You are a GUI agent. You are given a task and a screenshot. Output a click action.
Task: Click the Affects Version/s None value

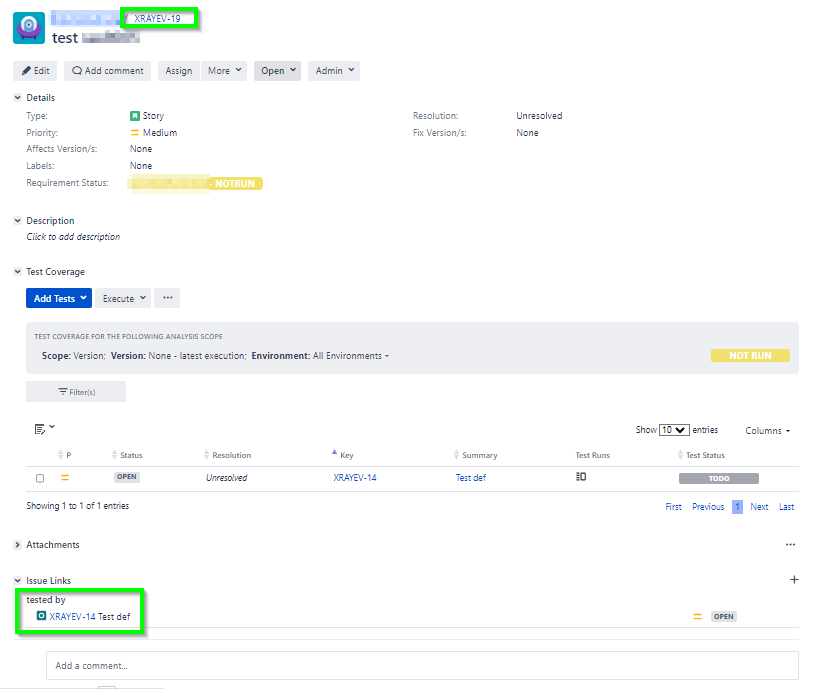click(141, 149)
